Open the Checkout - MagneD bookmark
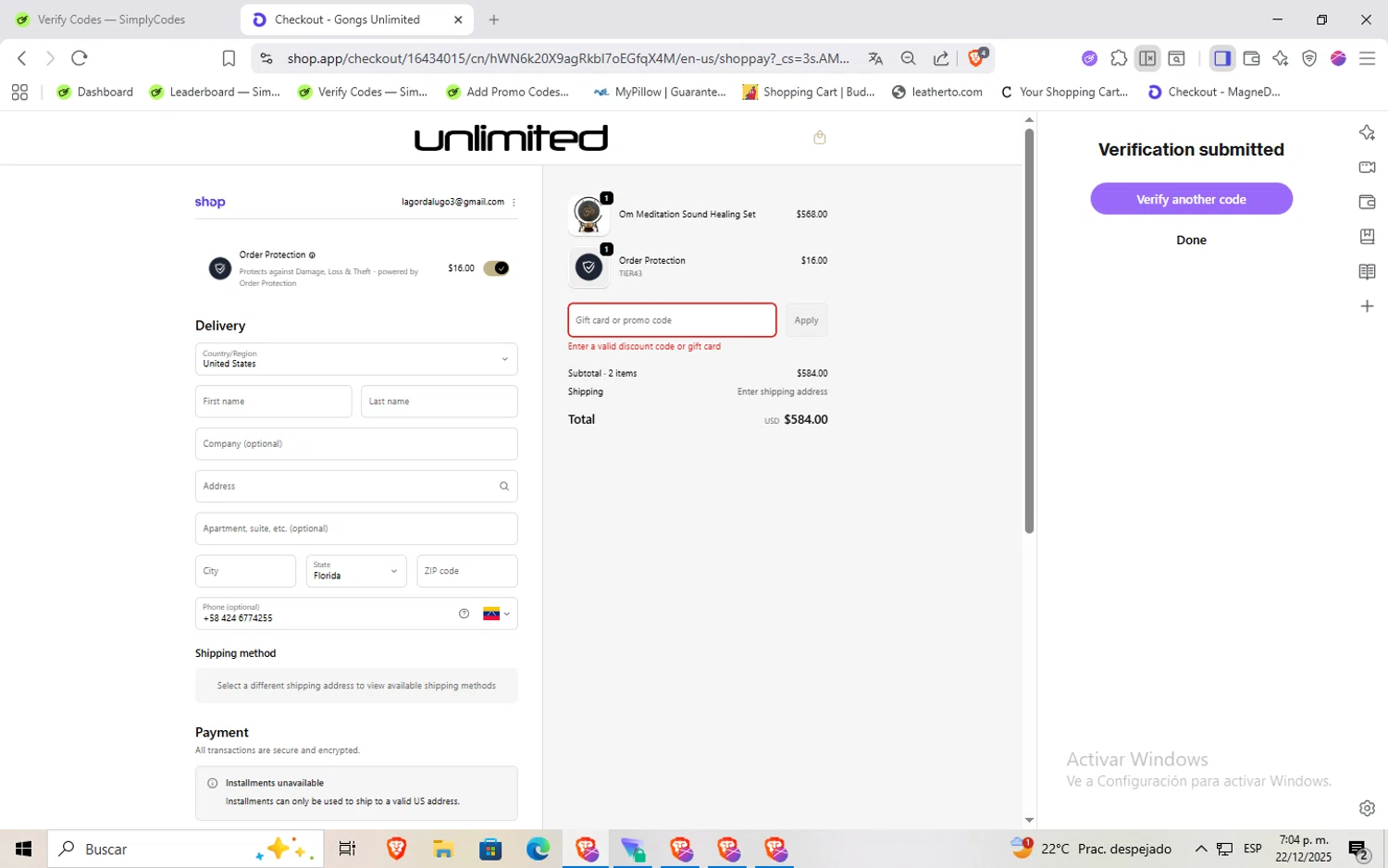The width and height of the screenshot is (1388, 868). 1213,92
